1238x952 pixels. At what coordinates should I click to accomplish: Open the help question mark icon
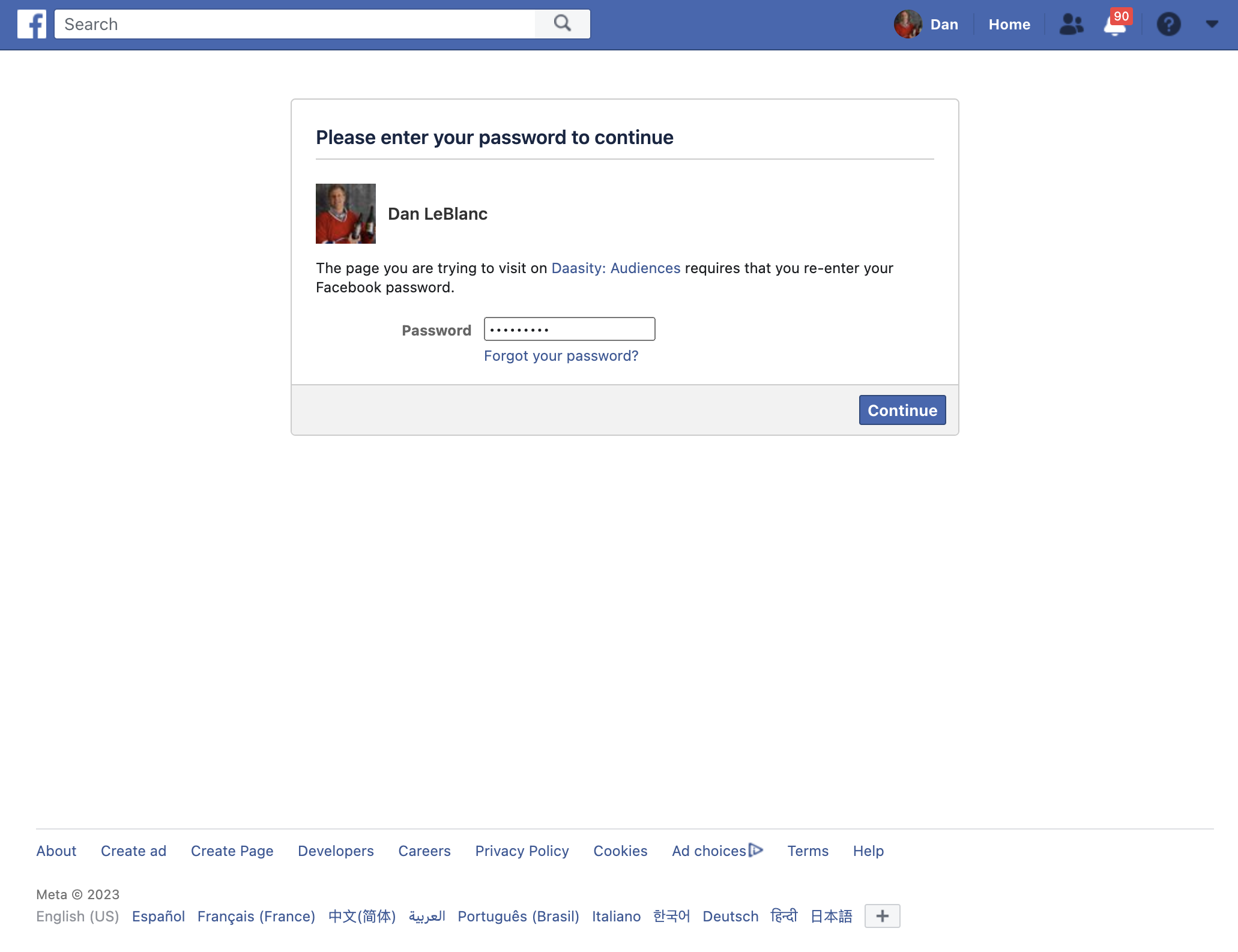(x=1168, y=25)
